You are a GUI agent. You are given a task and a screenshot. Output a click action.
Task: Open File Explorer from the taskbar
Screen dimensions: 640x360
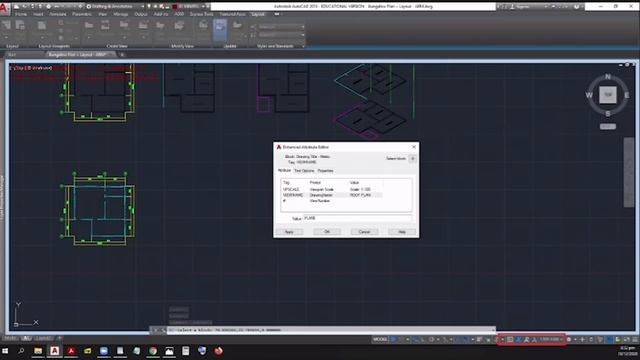38,351
